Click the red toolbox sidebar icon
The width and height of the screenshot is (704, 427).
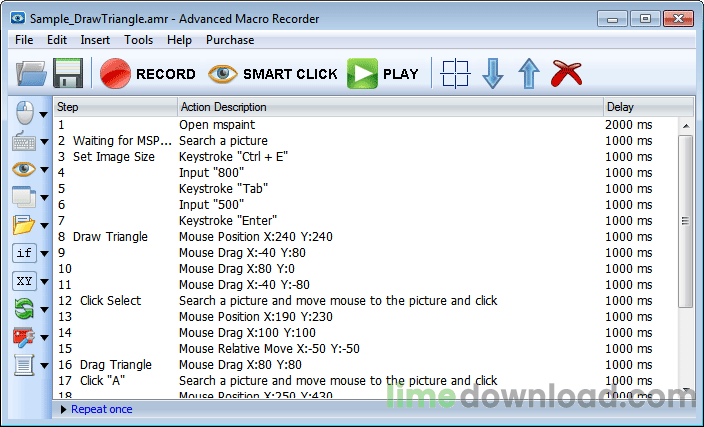point(23,337)
